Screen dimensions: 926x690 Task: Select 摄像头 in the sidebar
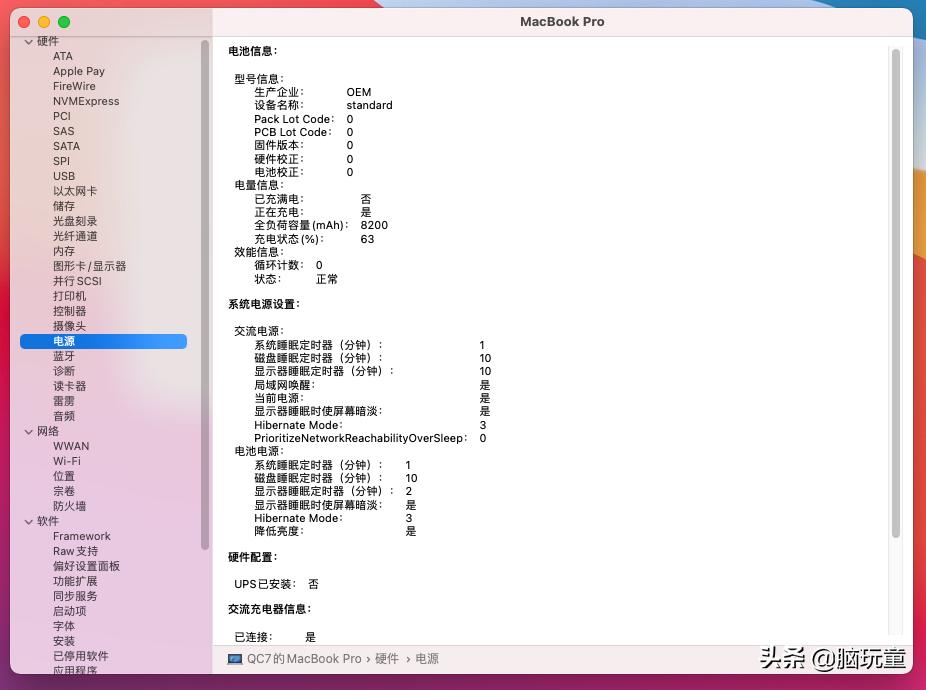tap(68, 326)
